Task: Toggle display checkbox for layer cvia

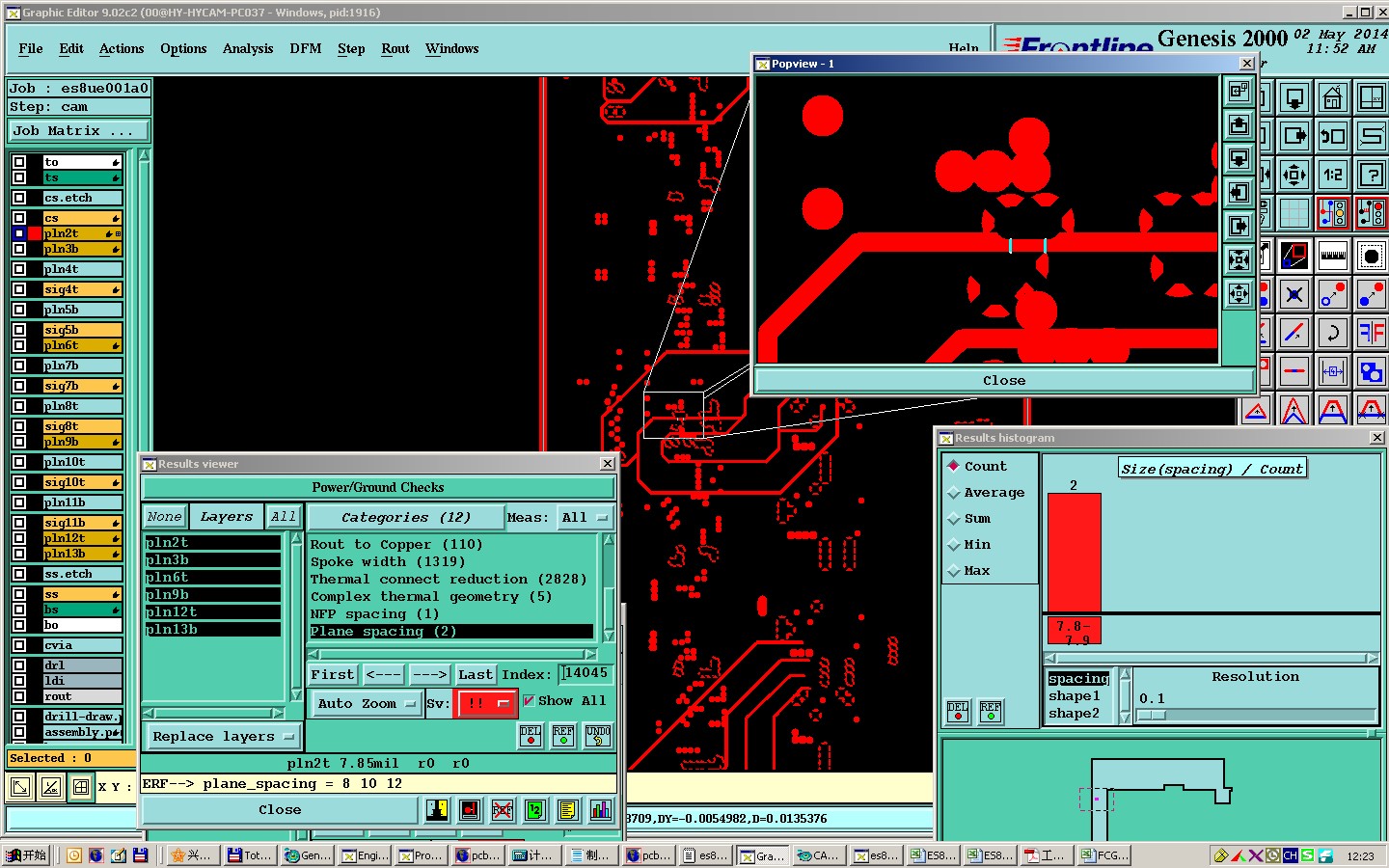Action: pos(19,645)
